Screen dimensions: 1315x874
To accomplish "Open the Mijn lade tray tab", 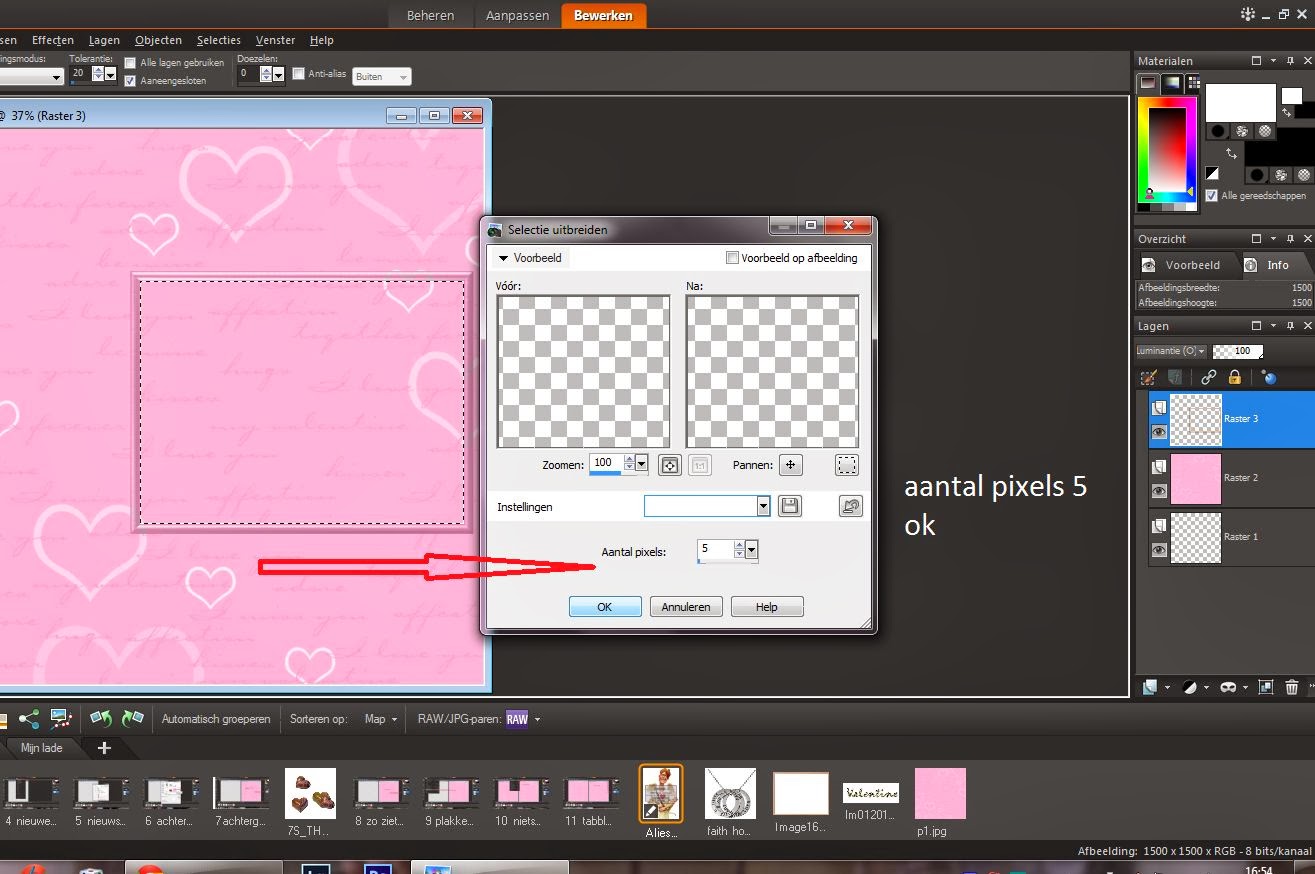I will [x=44, y=748].
